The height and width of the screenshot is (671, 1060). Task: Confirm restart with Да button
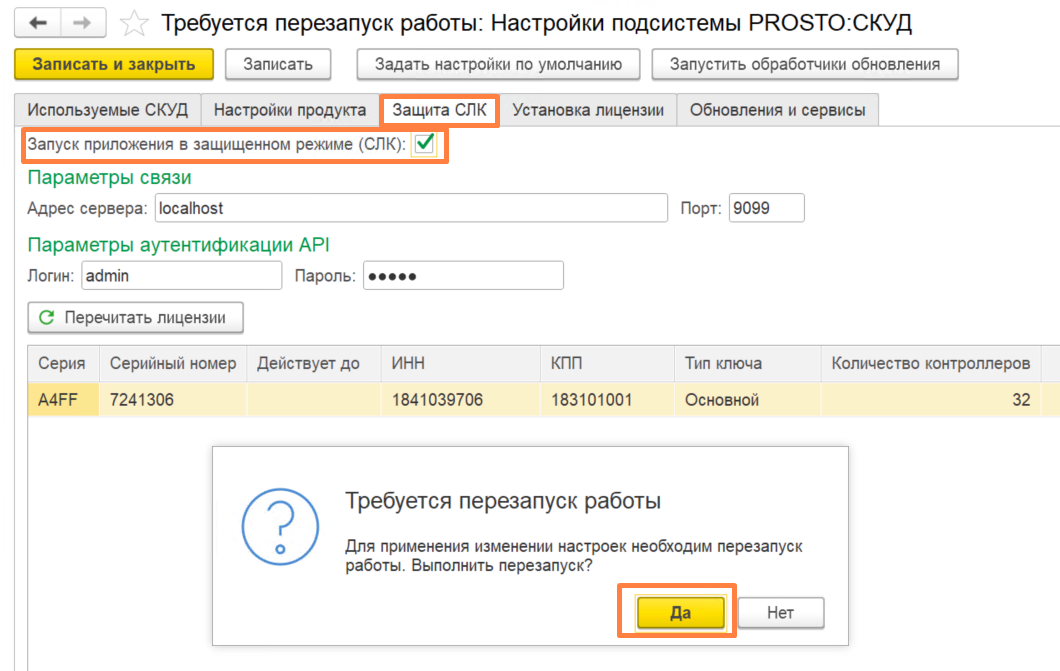pos(680,612)
